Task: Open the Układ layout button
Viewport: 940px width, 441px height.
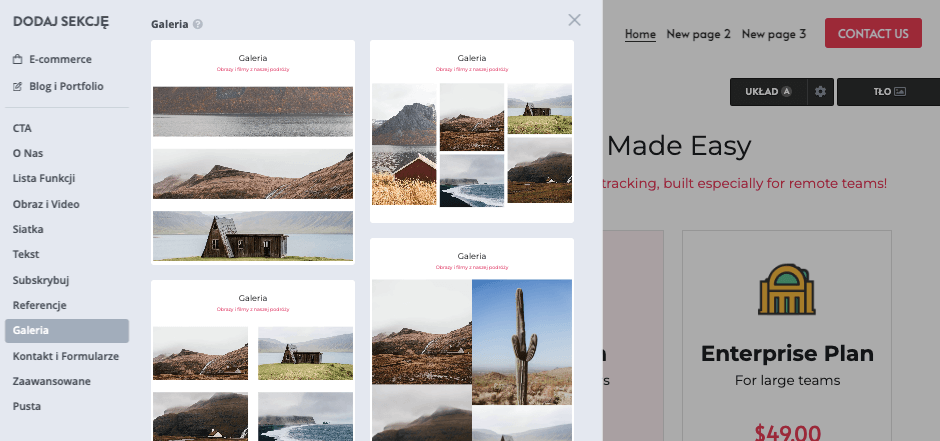Action: 768,92
